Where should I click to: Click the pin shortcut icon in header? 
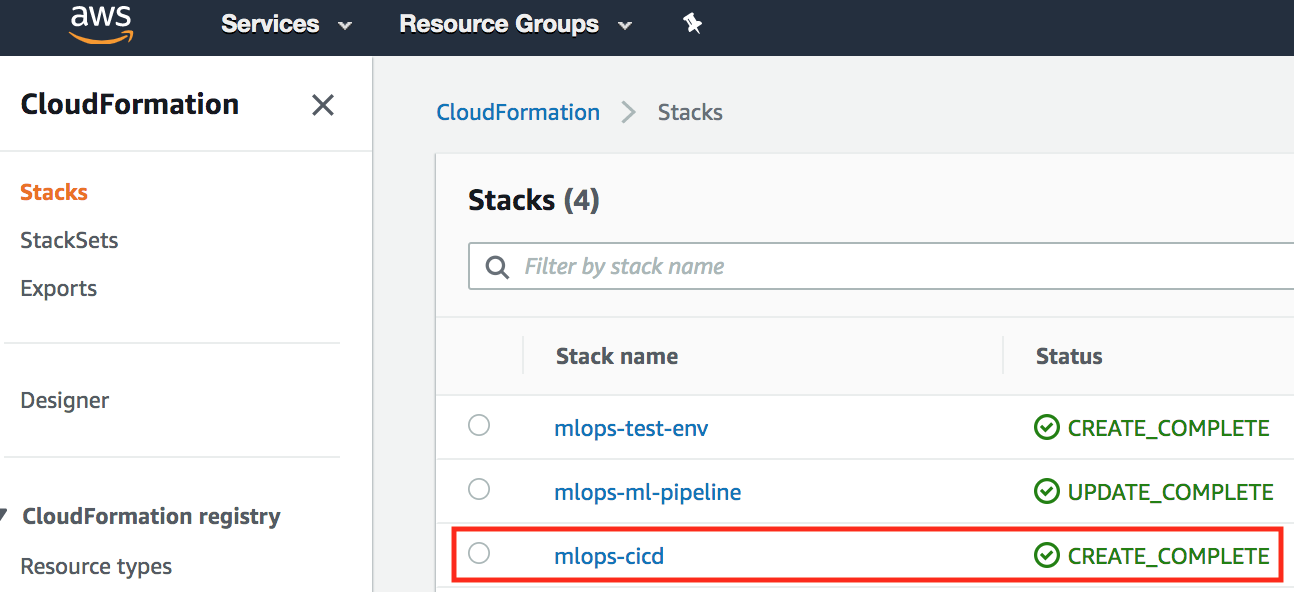(x=692, y=24)
